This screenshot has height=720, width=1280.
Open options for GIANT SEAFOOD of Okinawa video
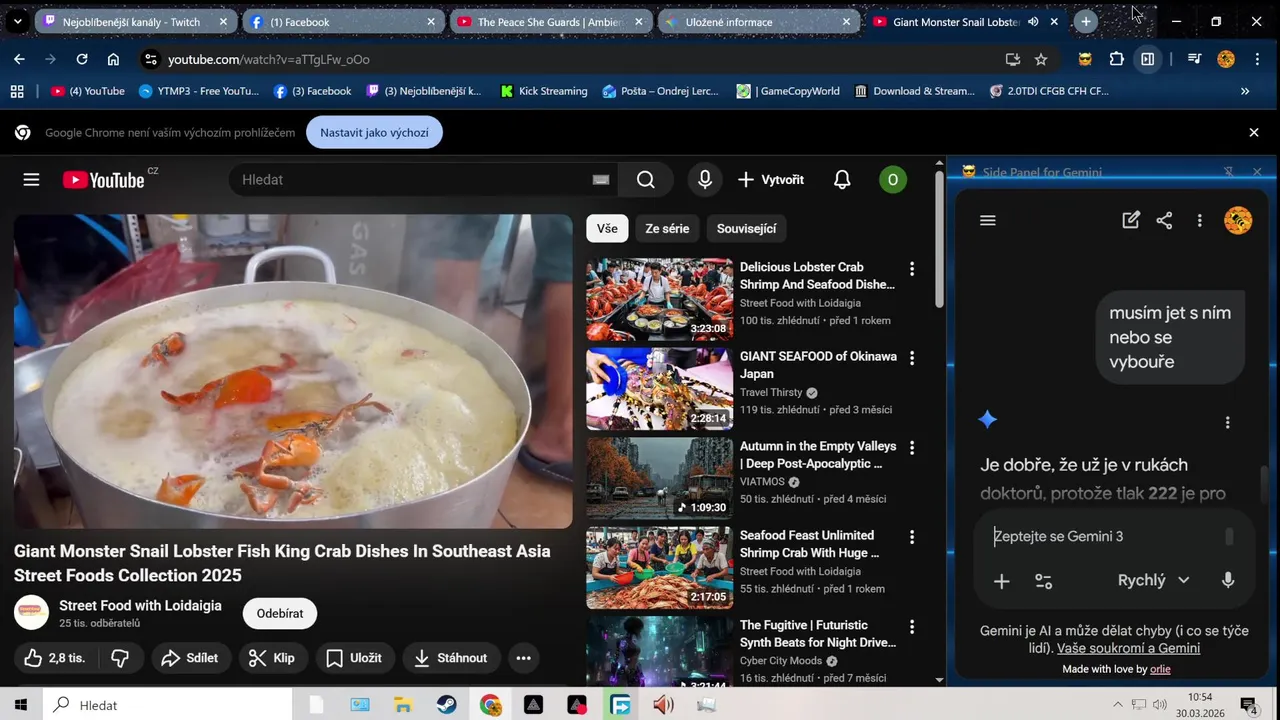[x=911, y=358]
